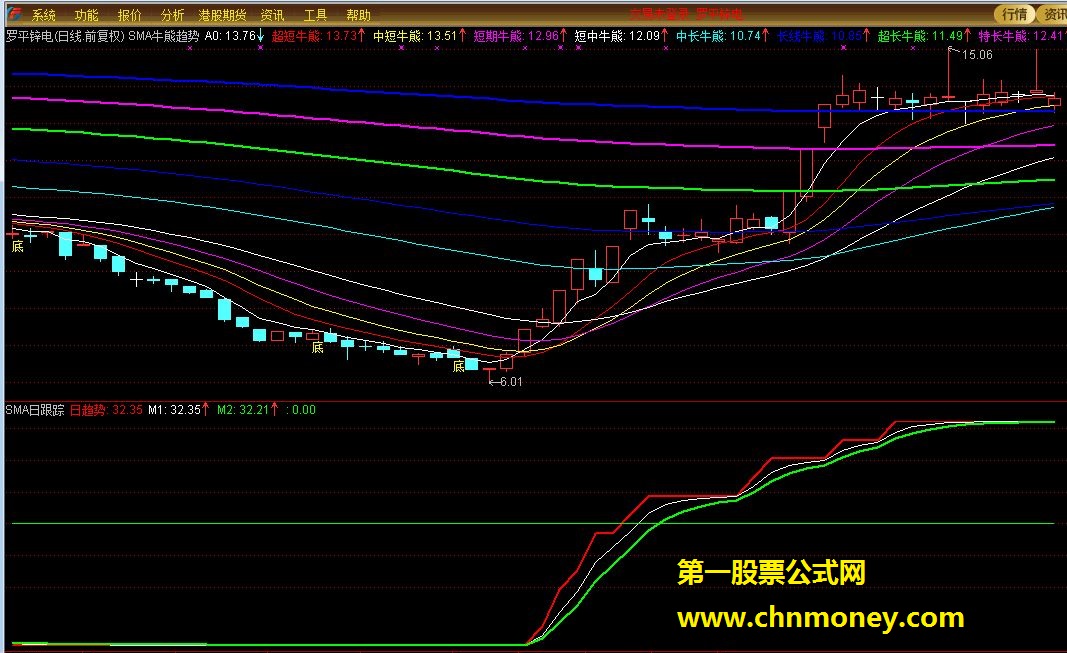This screenshot has width=1067, height=653.
Task: Click the middle 底 marker below the candles
Action: click(317, 348)
